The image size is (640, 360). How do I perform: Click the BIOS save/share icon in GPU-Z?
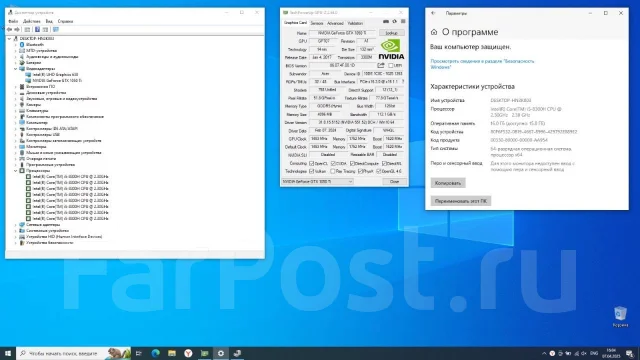pos(381,65)
